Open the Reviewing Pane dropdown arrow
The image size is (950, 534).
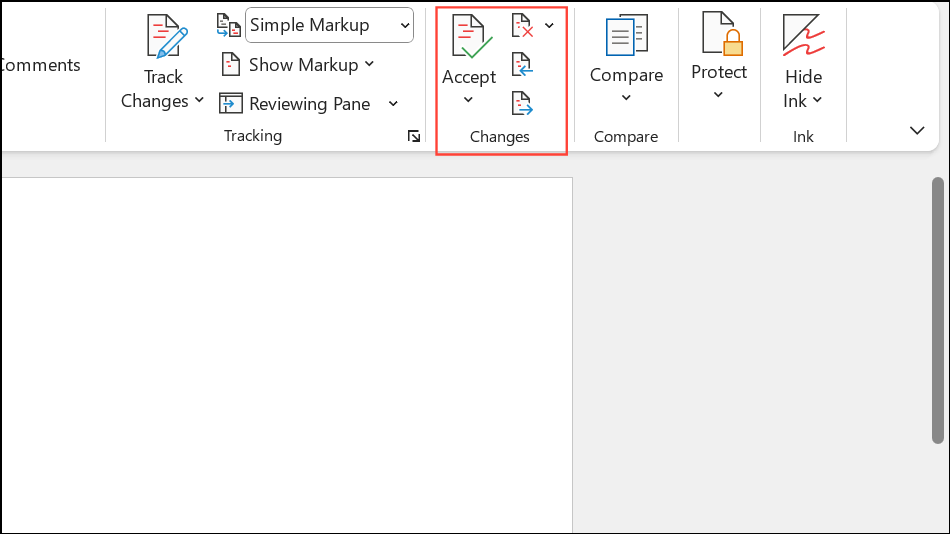pyautogui.click(x=393, y=104)
